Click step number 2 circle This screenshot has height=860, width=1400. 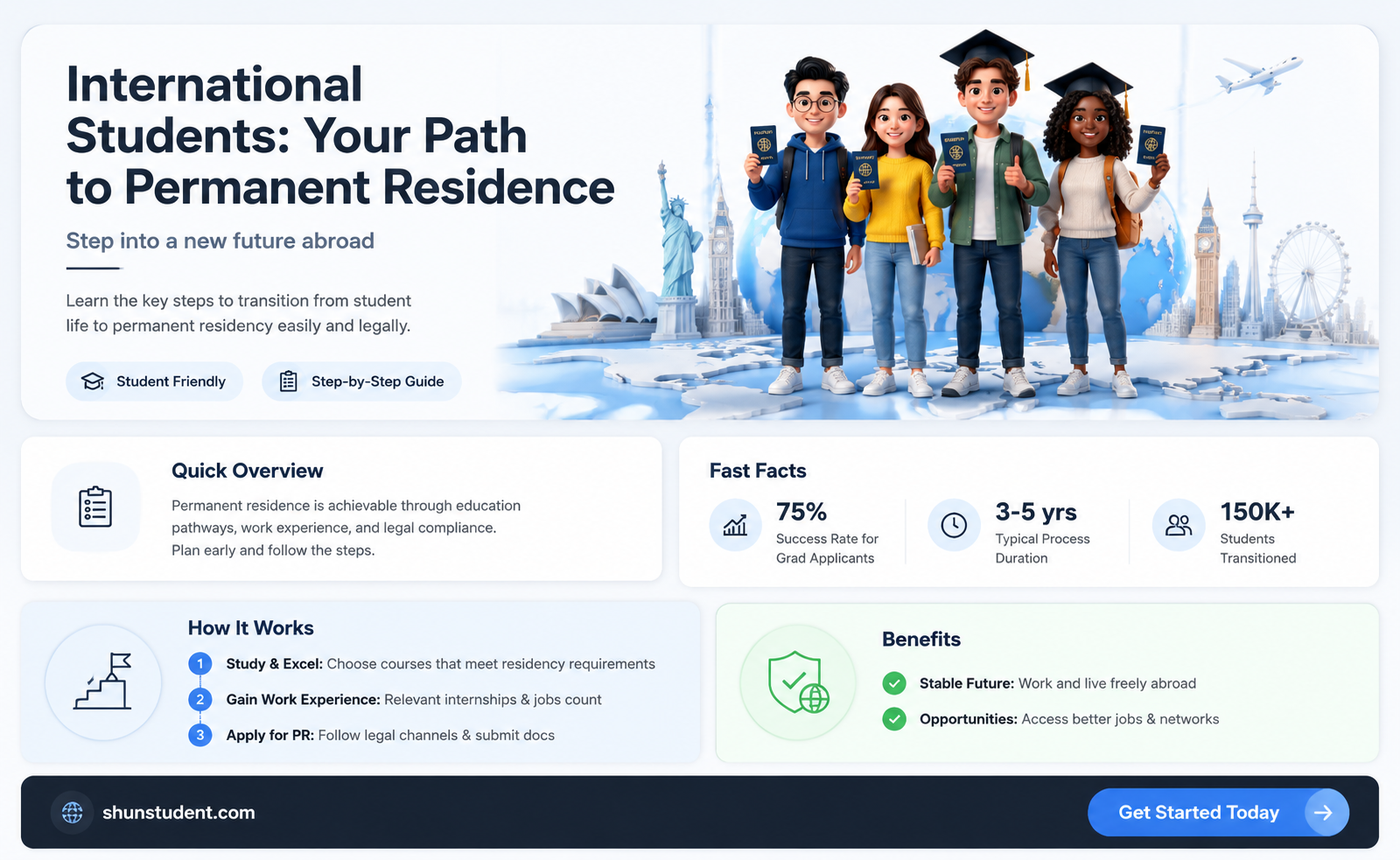[200, 700]
